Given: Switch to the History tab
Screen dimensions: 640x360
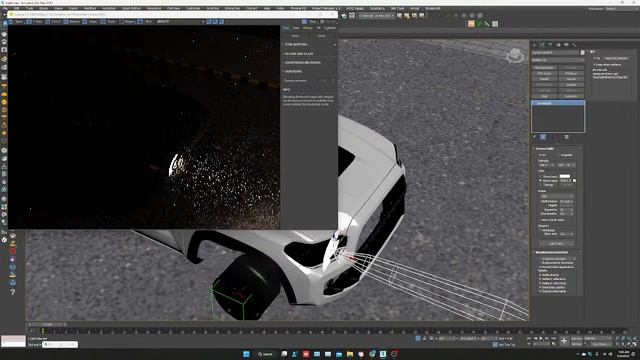Looking at the screenshot, I should point(308,28).
